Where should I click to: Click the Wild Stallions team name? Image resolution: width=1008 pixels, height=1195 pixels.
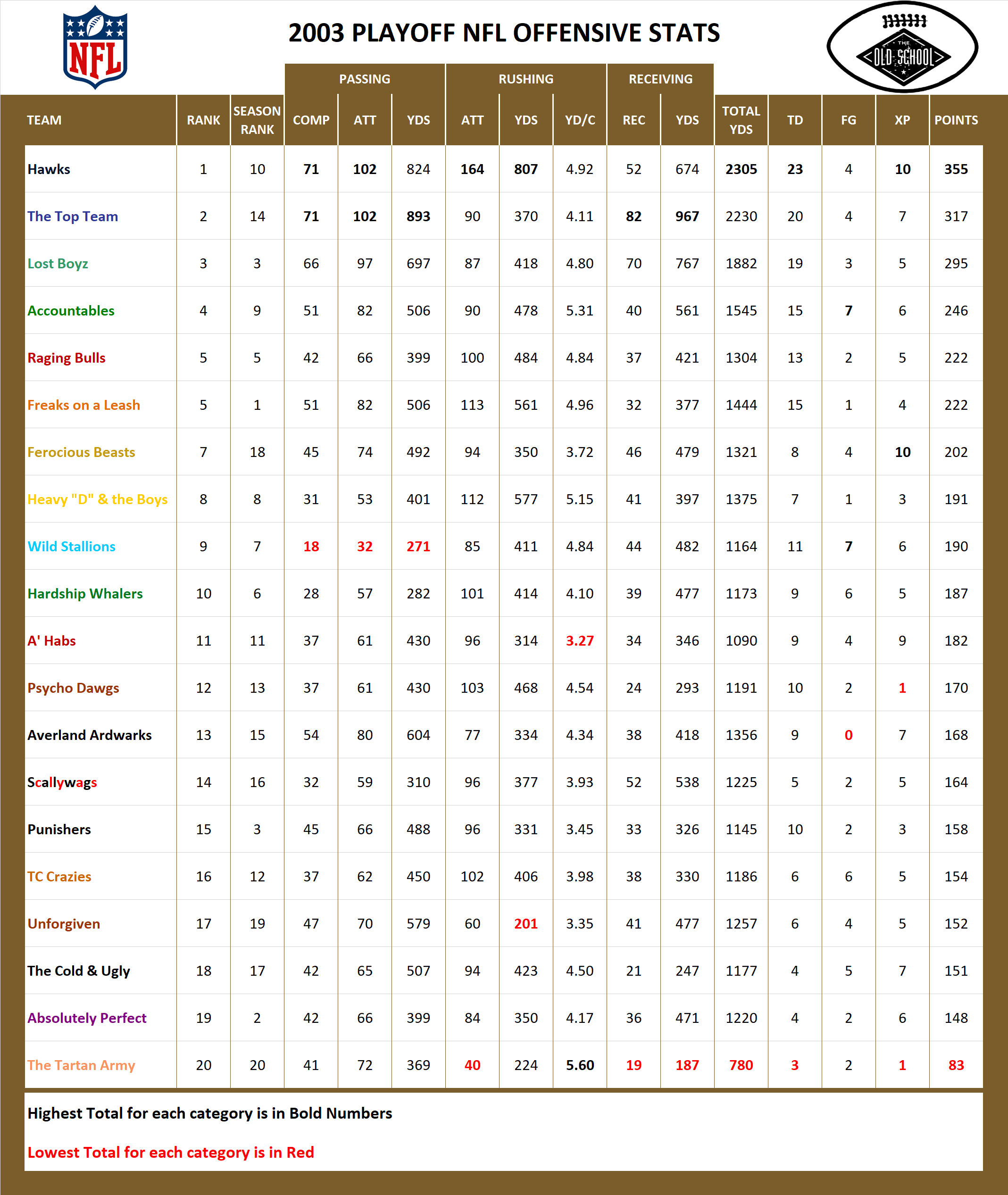(72, 546)
